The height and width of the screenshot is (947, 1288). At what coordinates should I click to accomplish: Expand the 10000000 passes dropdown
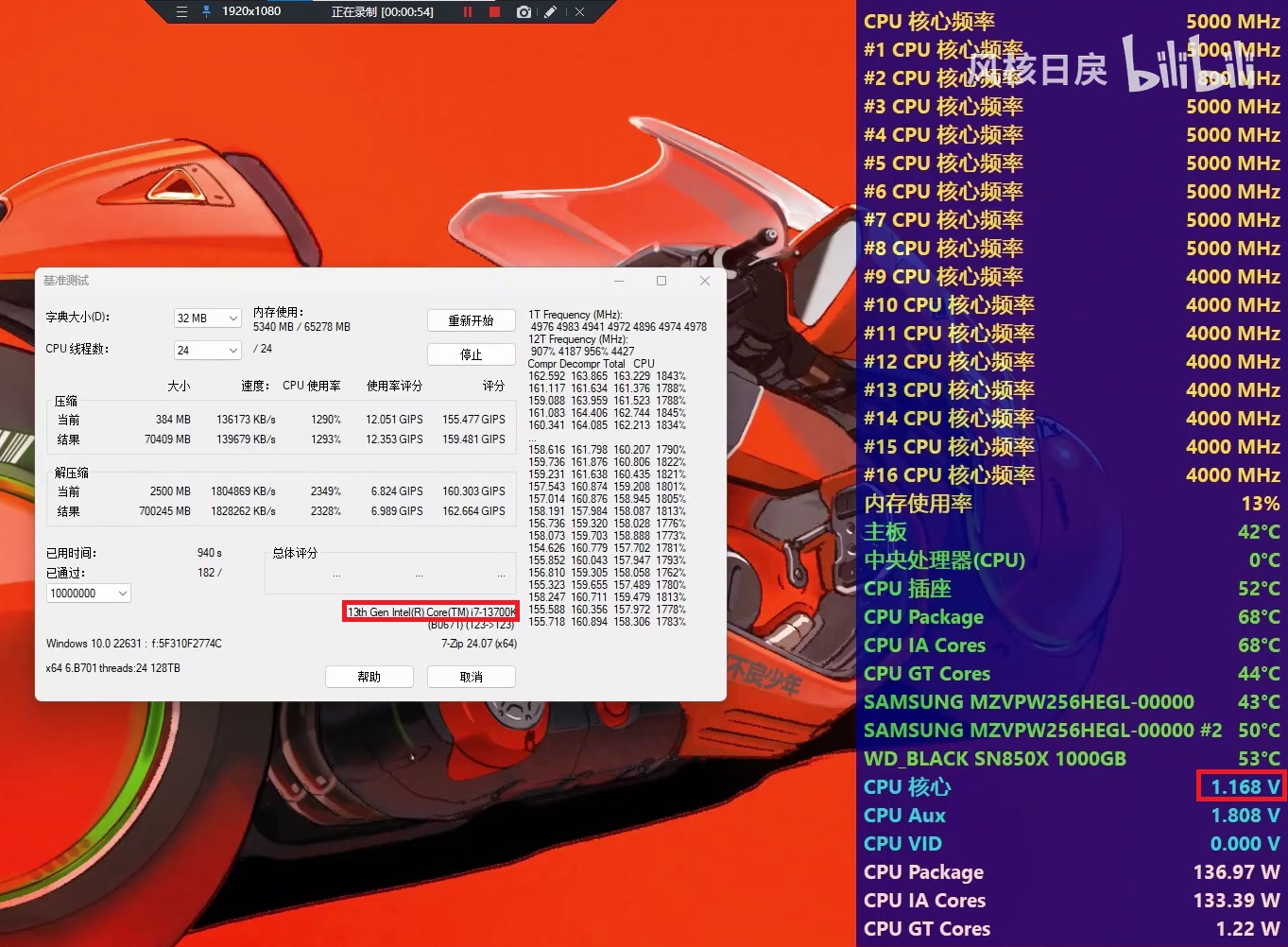coord(89,594)
